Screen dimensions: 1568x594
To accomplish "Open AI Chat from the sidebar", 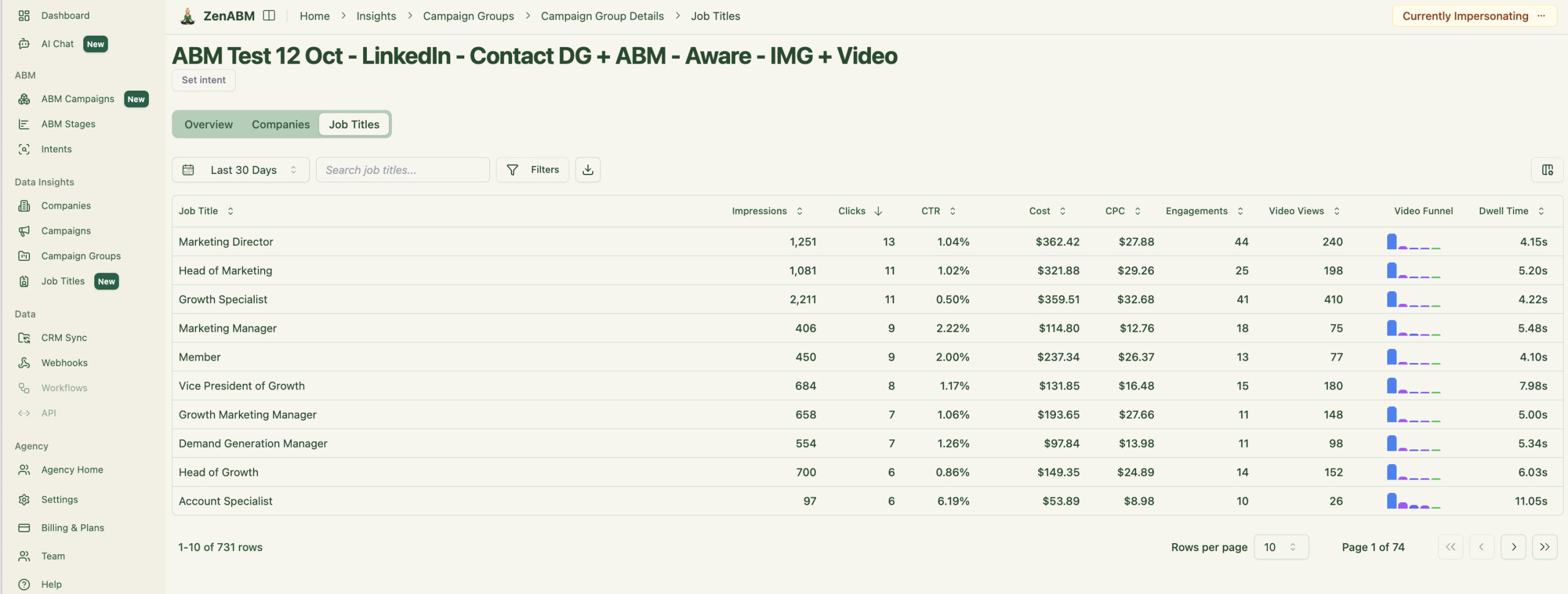I will (x=58, y=44).
